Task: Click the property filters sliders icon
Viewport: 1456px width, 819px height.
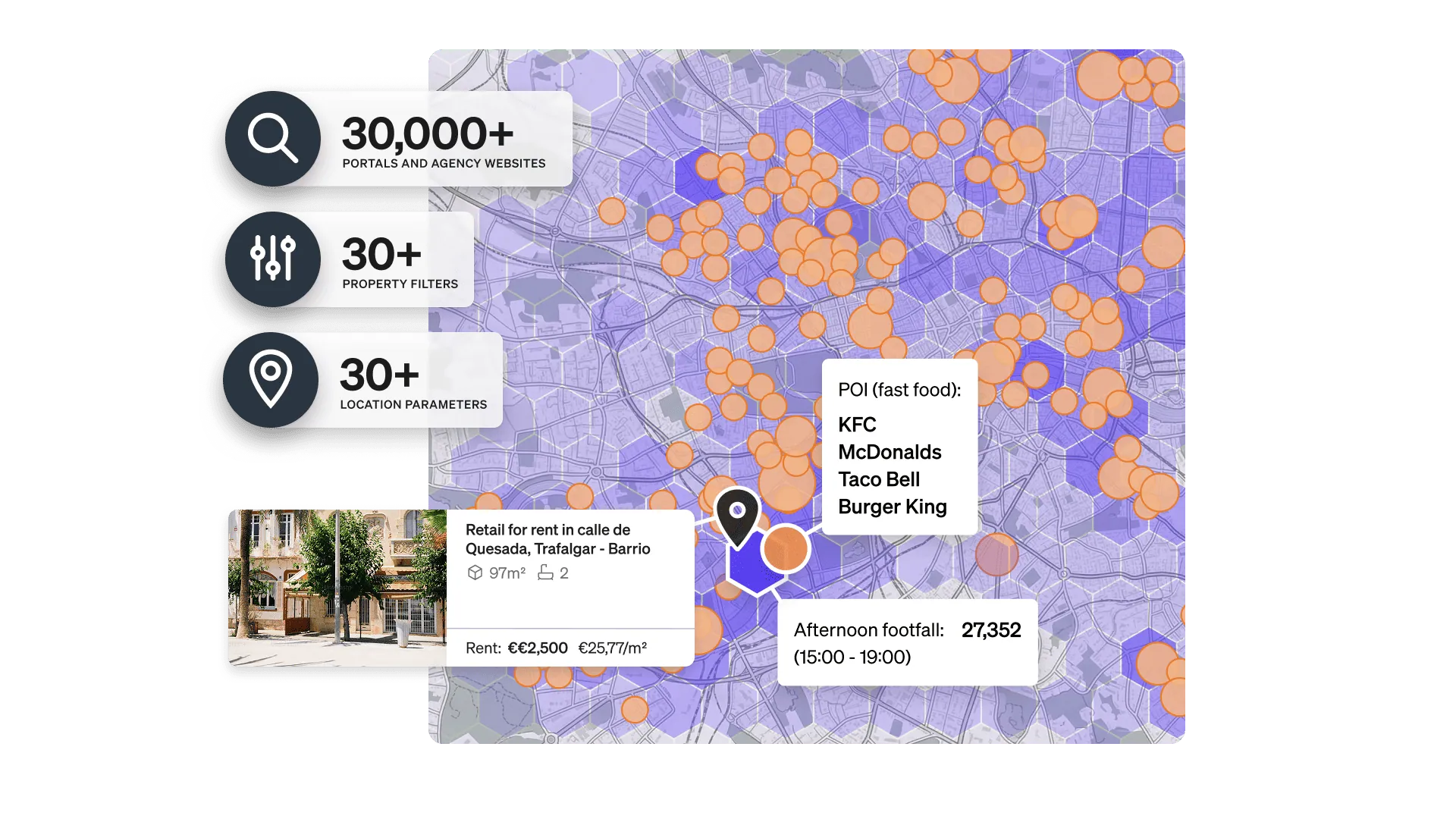Action: coord(273,259)
